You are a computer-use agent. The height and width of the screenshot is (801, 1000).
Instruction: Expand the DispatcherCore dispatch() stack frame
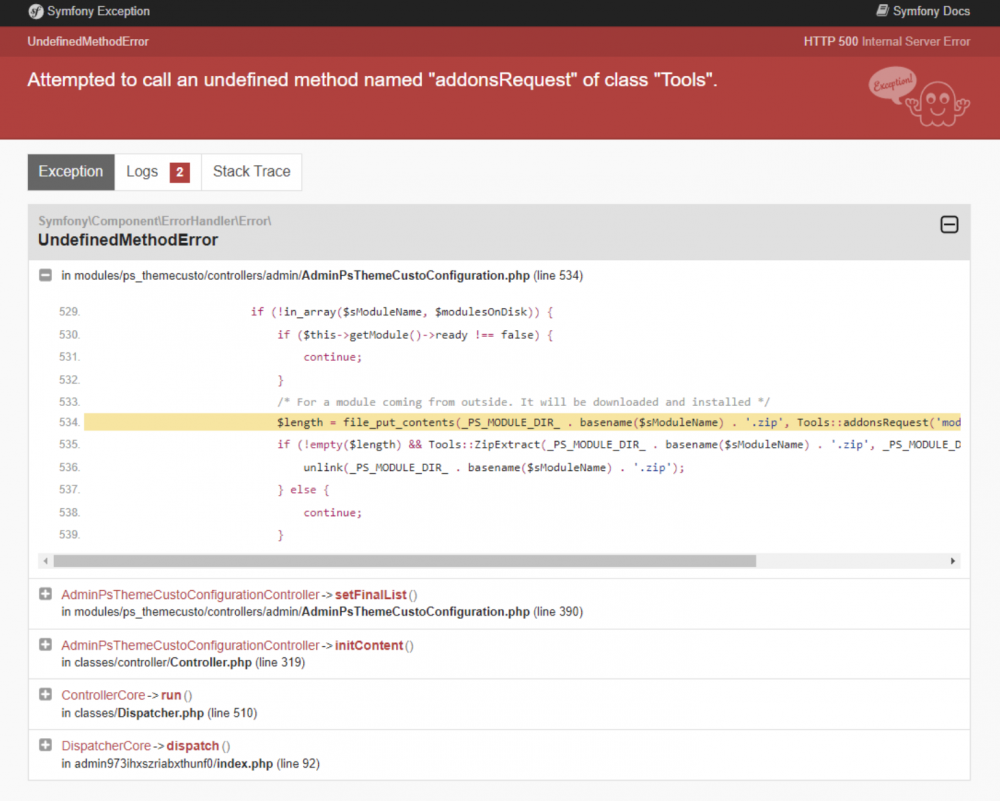tap(45, 744)
